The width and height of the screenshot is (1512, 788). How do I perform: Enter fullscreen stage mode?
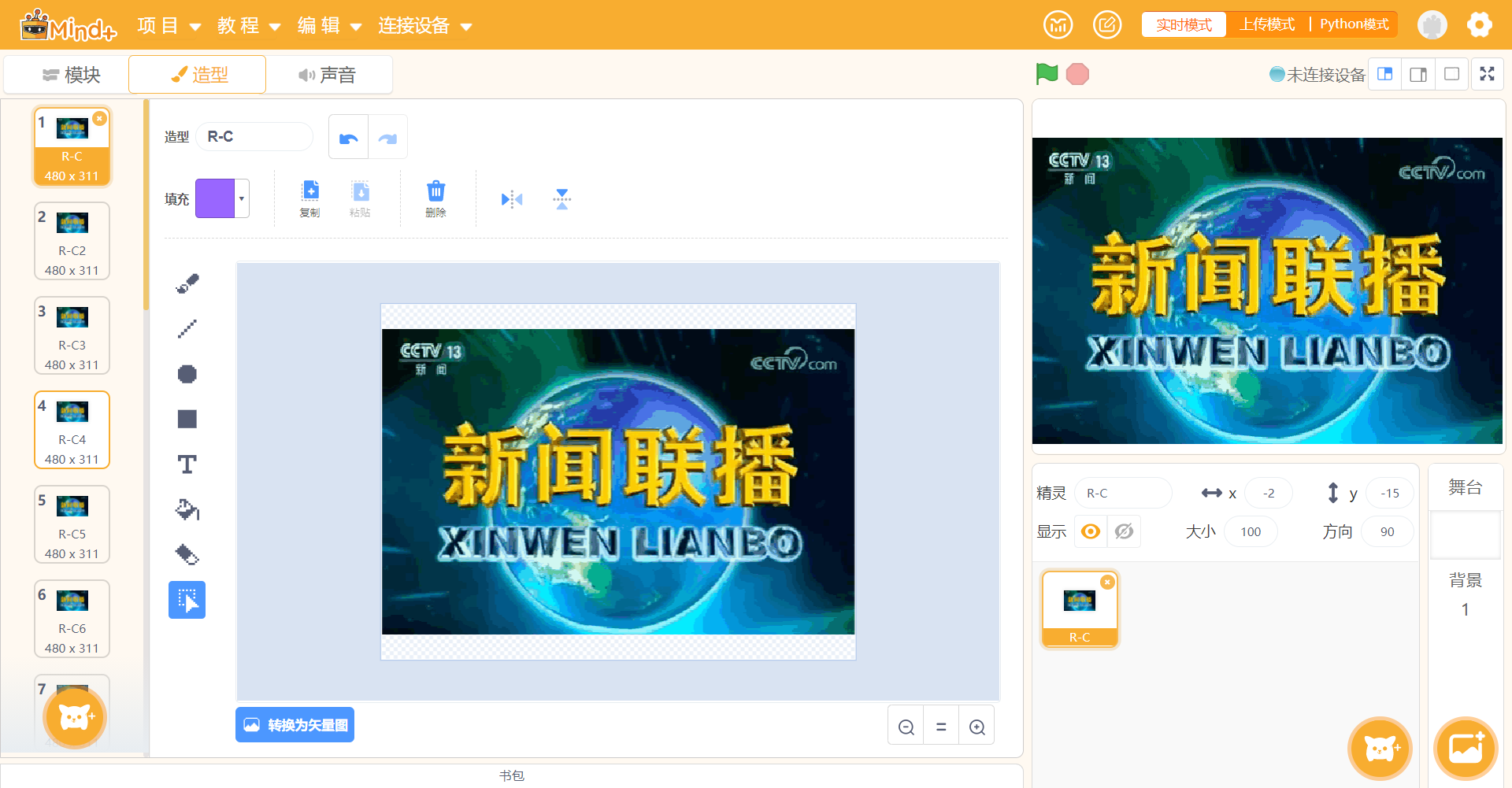coord(1487,74)
